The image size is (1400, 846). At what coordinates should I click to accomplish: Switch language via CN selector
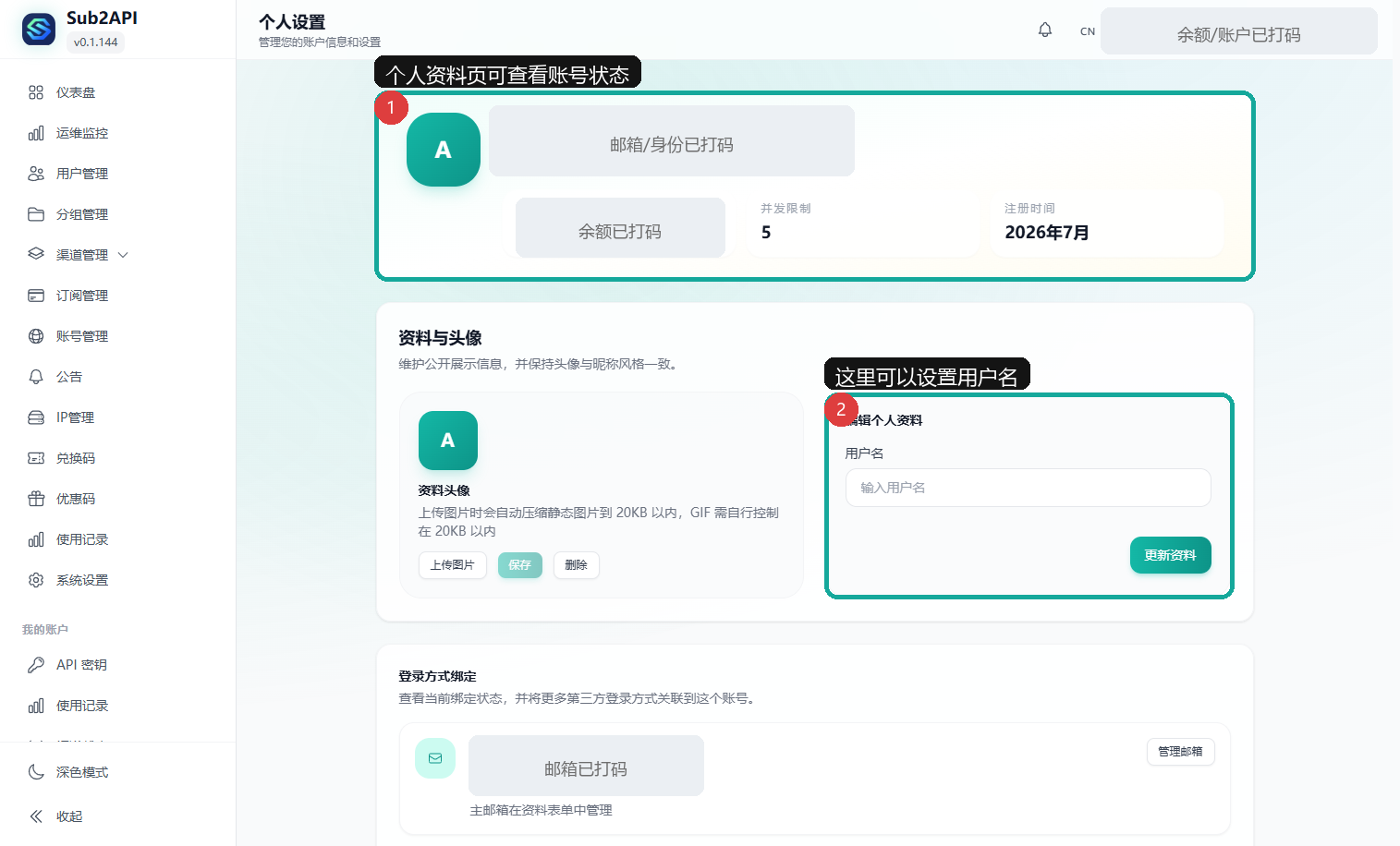(1088, 31)
